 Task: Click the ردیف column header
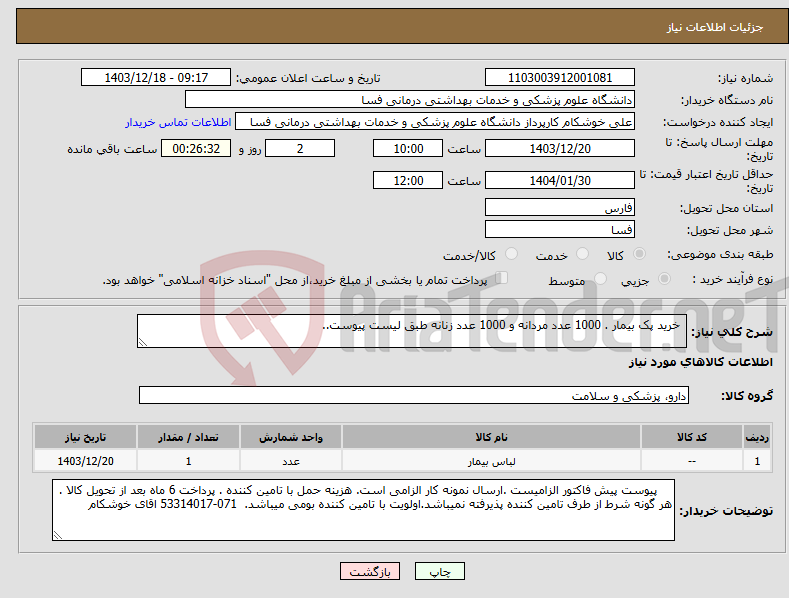click(x=757, y=437)
